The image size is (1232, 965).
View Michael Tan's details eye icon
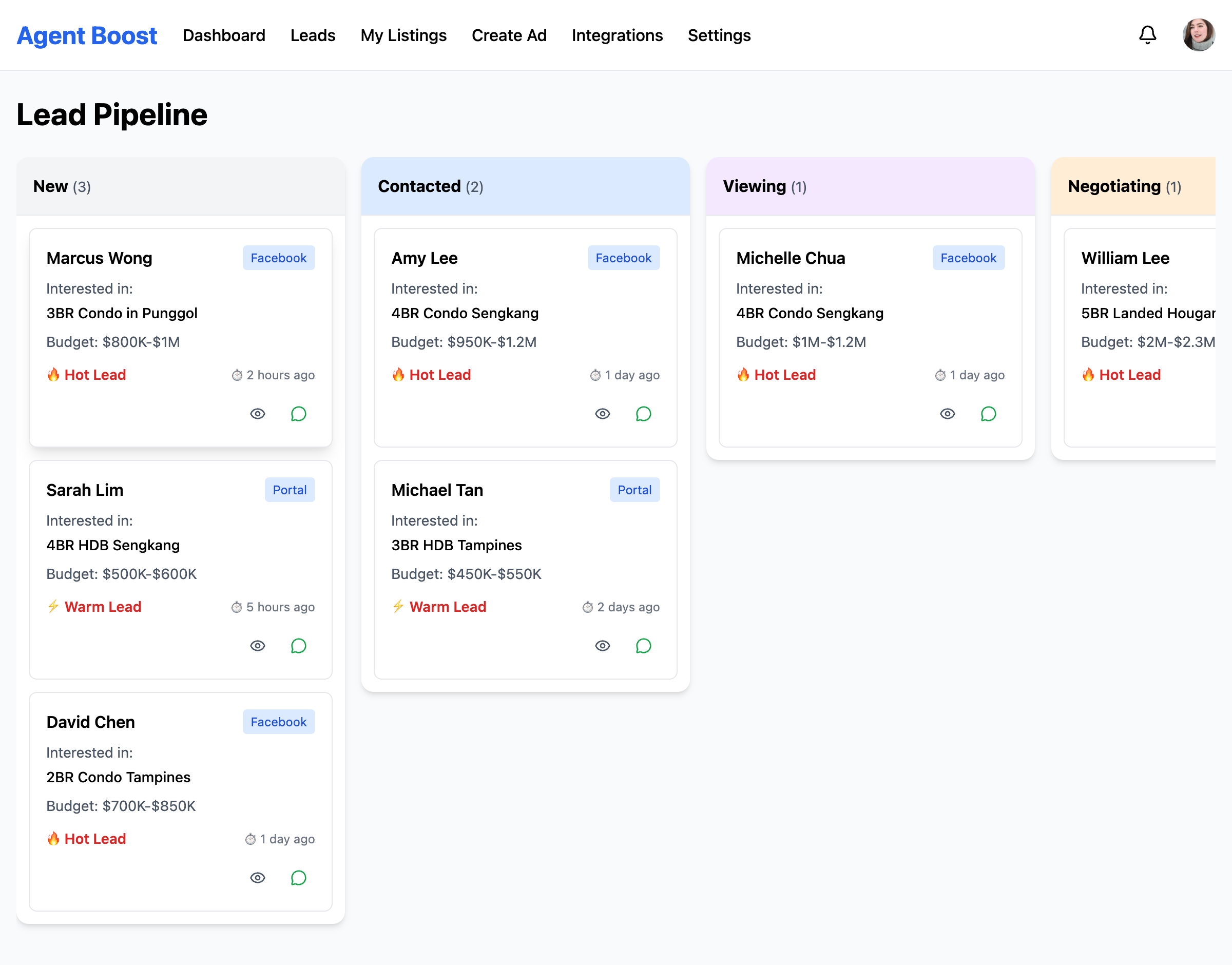(x=602, y=646)
